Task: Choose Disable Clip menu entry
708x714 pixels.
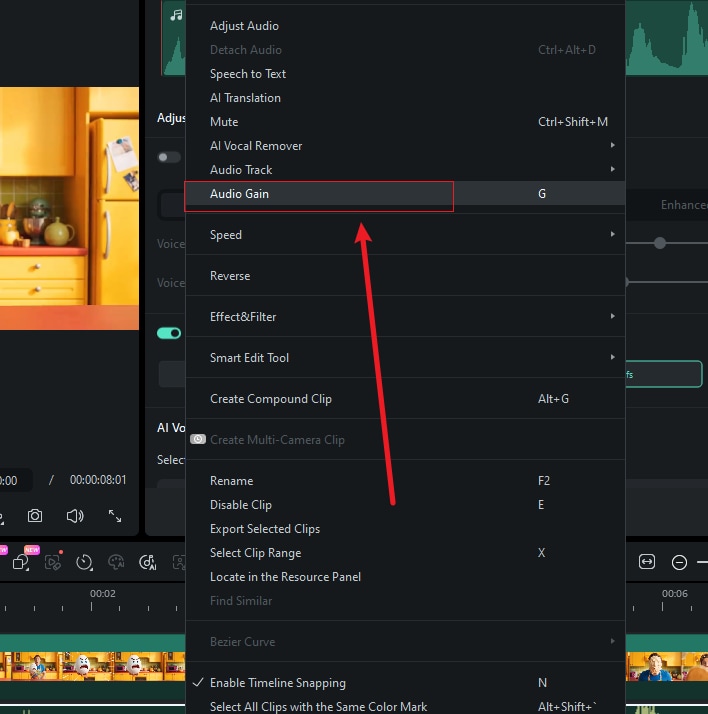Action: point(405,505)
